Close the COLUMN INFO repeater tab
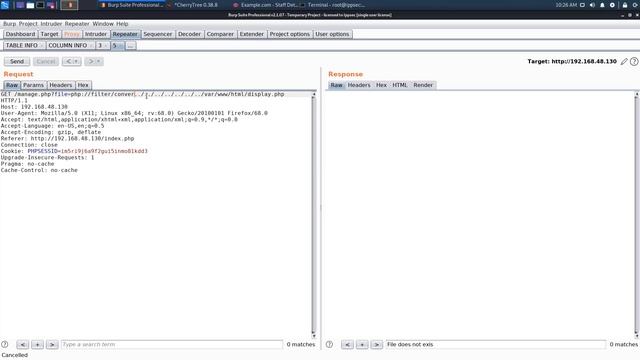Image resolution: width=640 pixels, height=360 pixels. pos(91,46)
